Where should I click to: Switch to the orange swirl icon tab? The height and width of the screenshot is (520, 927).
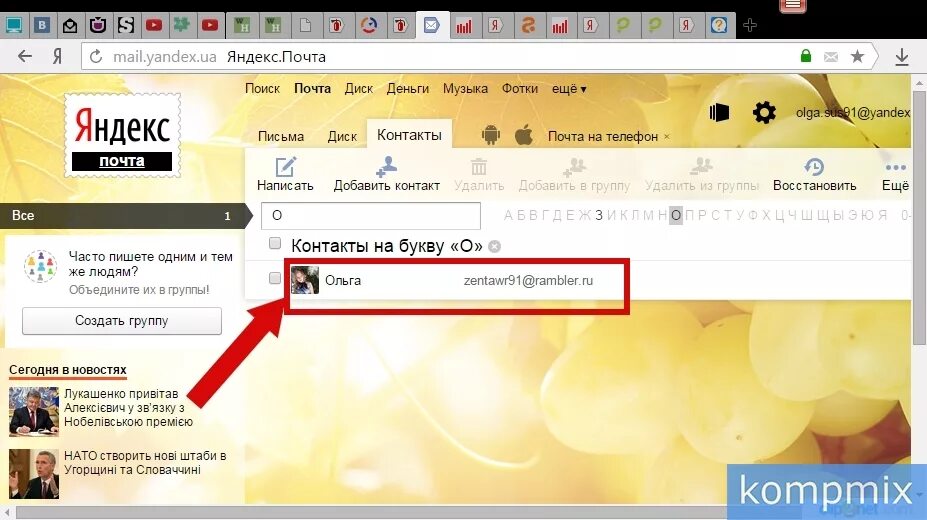tap(528, 25)
